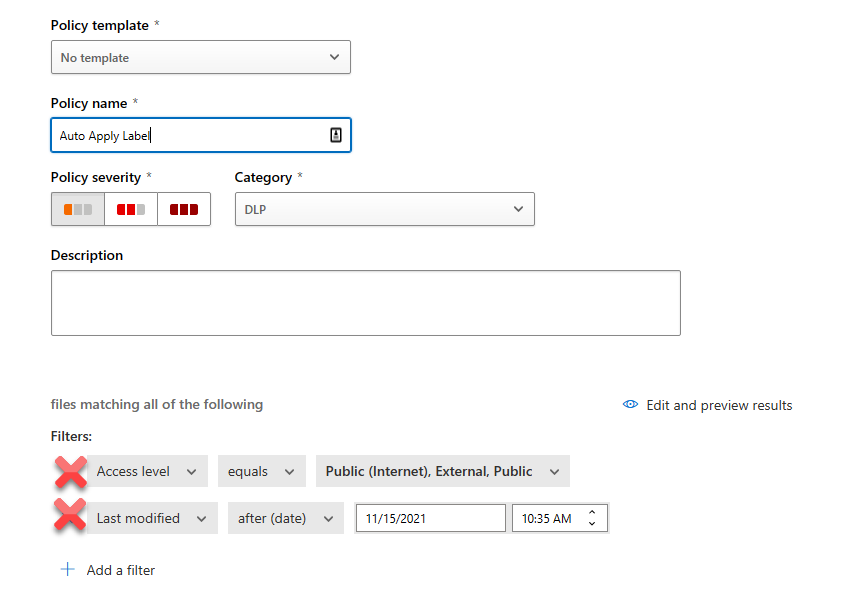Click the autofill icon in Policy name field

[x=336, y=135]
